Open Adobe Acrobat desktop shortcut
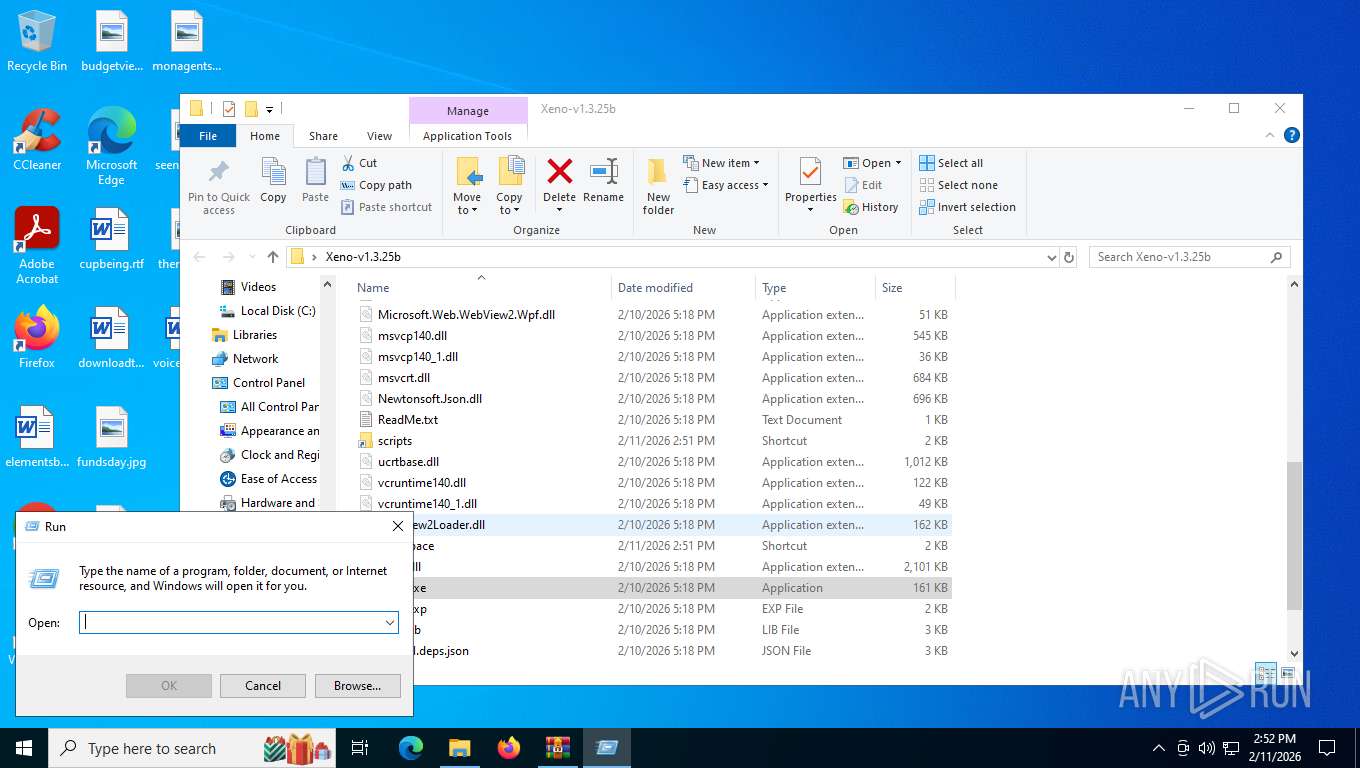This screenshot has width=1360, height=768. (x=37, y=246)
